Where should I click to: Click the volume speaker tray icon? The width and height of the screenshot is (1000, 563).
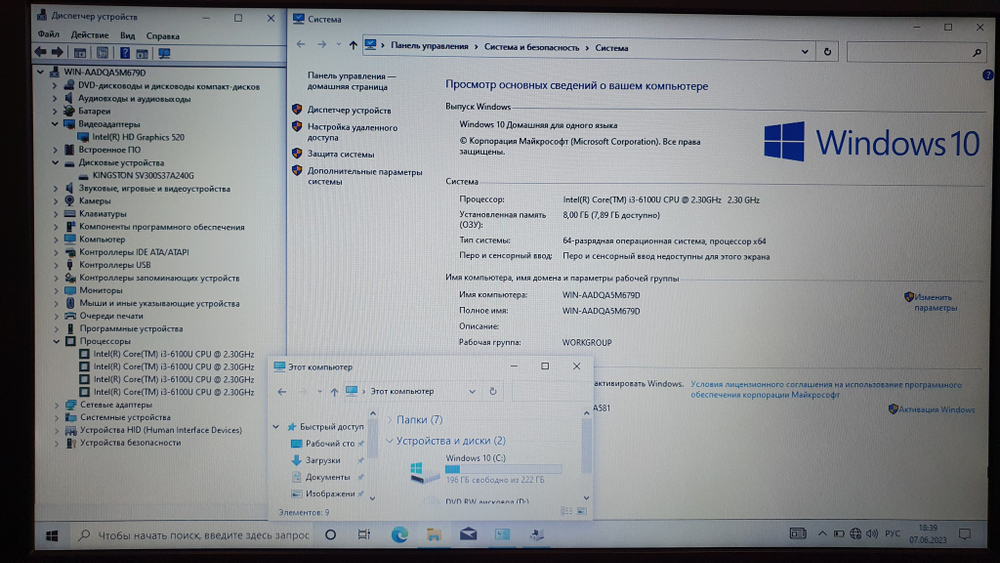[872, 533]
